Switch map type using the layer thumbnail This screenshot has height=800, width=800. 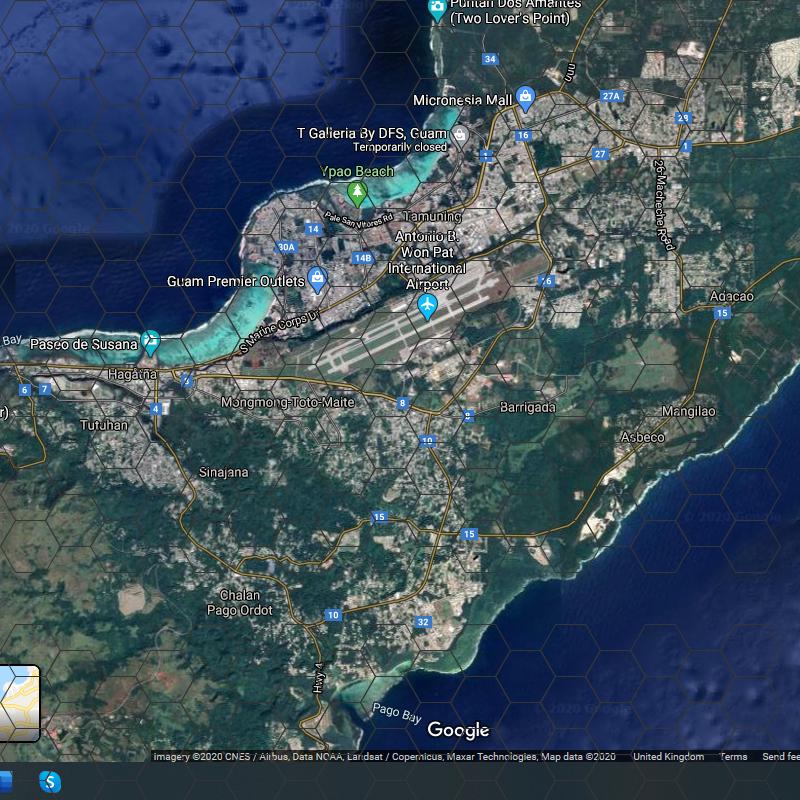pos(19,703)
